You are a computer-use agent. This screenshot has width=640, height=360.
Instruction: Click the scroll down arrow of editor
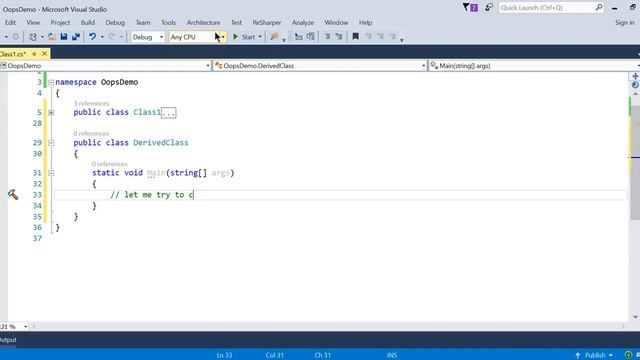coord(635,317)
